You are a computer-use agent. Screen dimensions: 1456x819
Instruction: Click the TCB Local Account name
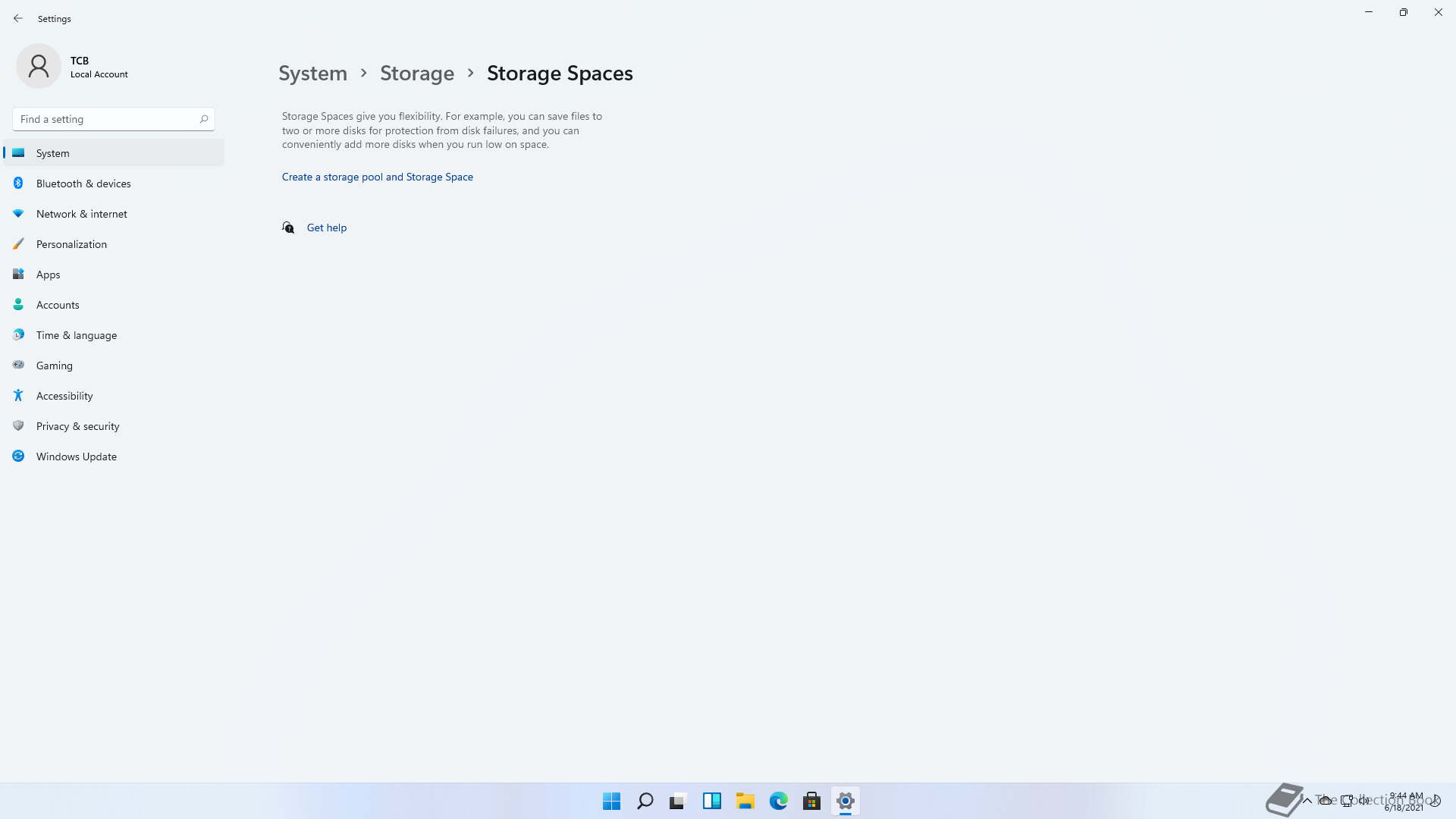[99, 67]
